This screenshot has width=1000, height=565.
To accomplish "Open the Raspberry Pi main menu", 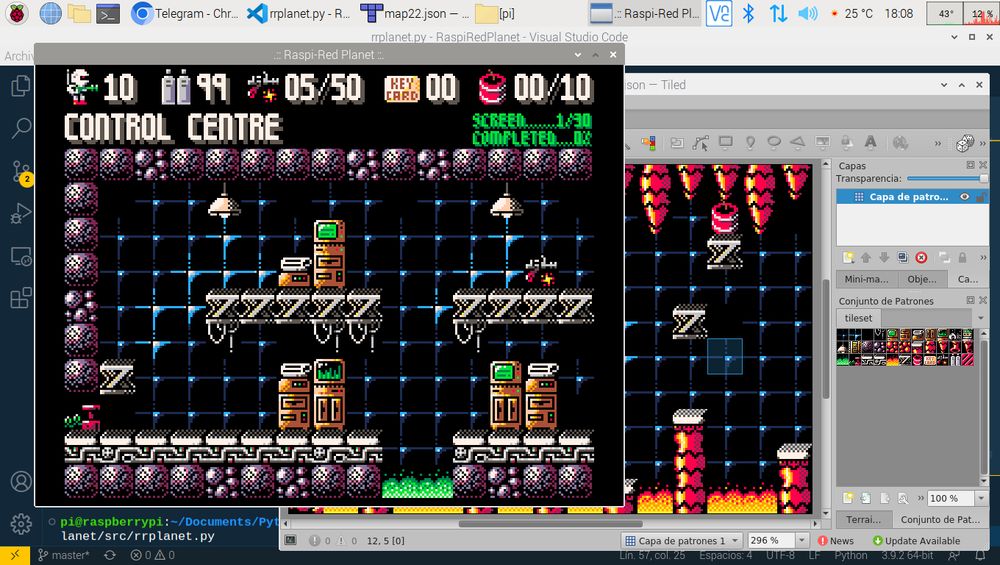I will tap(17, 13).
